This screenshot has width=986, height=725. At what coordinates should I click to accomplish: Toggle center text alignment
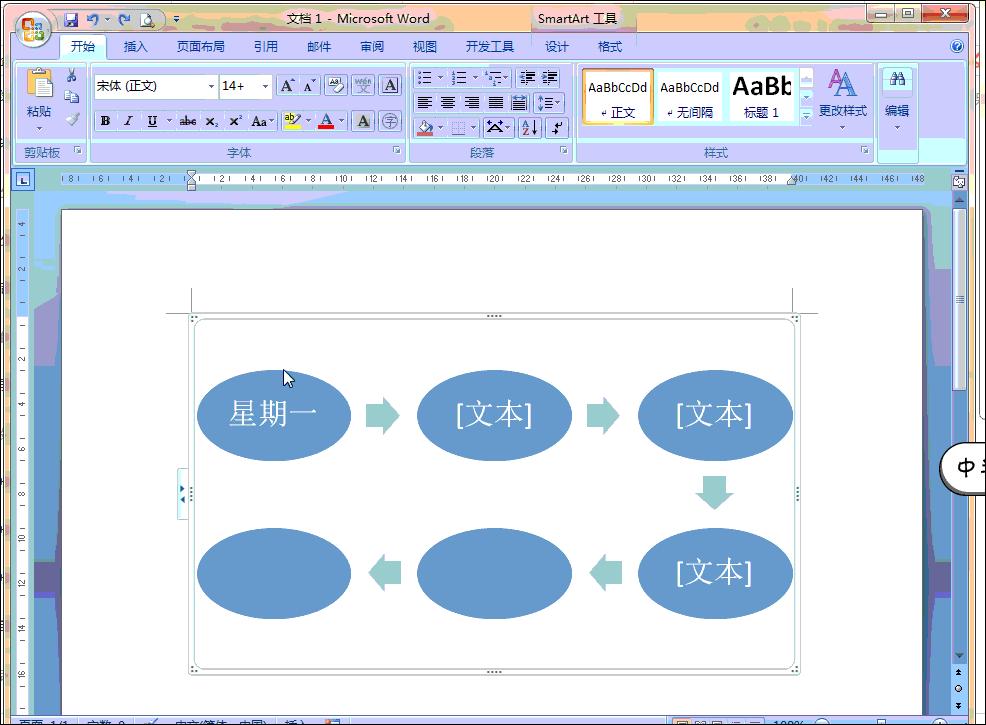[x=448, y=103]
